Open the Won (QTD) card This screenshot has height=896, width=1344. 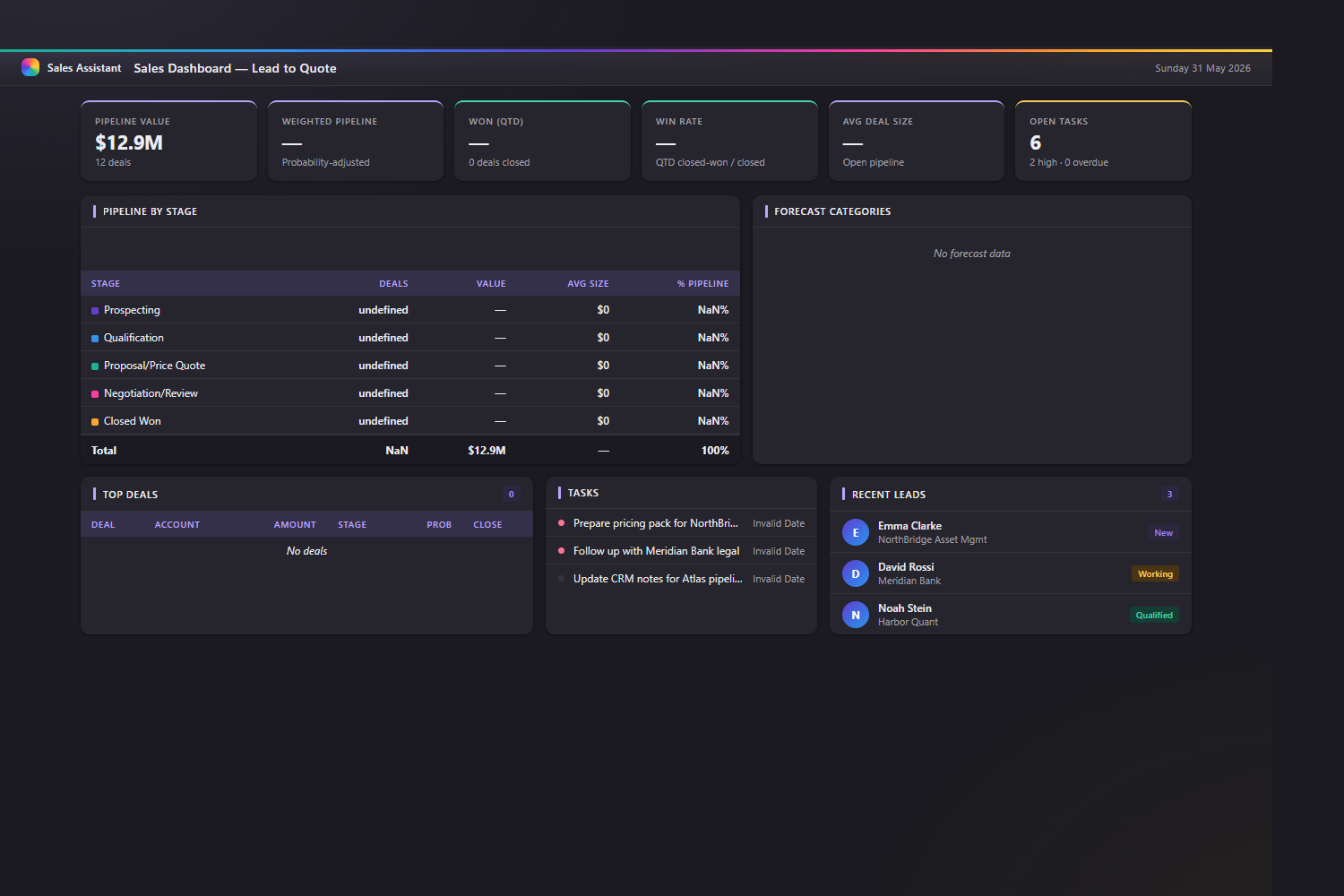pyautogui.click(x=542, y=141)
